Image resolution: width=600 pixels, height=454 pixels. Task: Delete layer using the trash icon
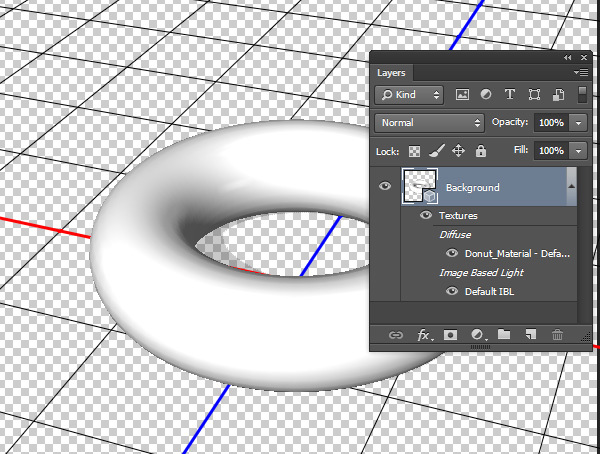click(x=558, y=335)
